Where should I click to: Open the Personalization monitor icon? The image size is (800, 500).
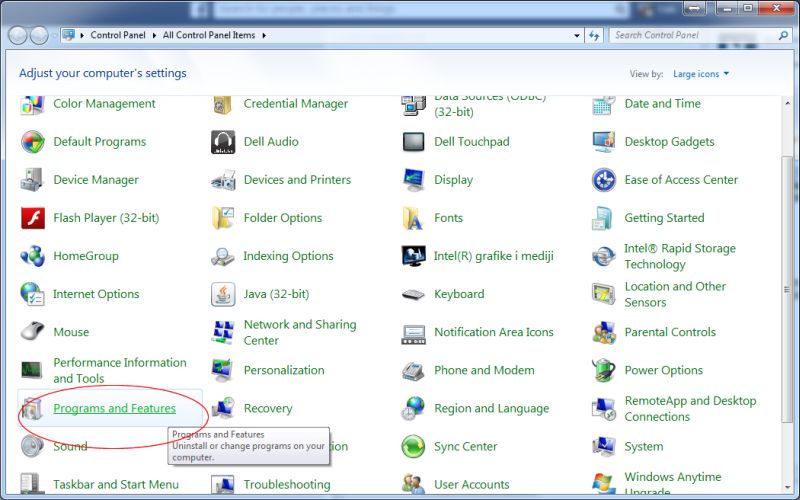pyautogui.click(x=223, y=370)
